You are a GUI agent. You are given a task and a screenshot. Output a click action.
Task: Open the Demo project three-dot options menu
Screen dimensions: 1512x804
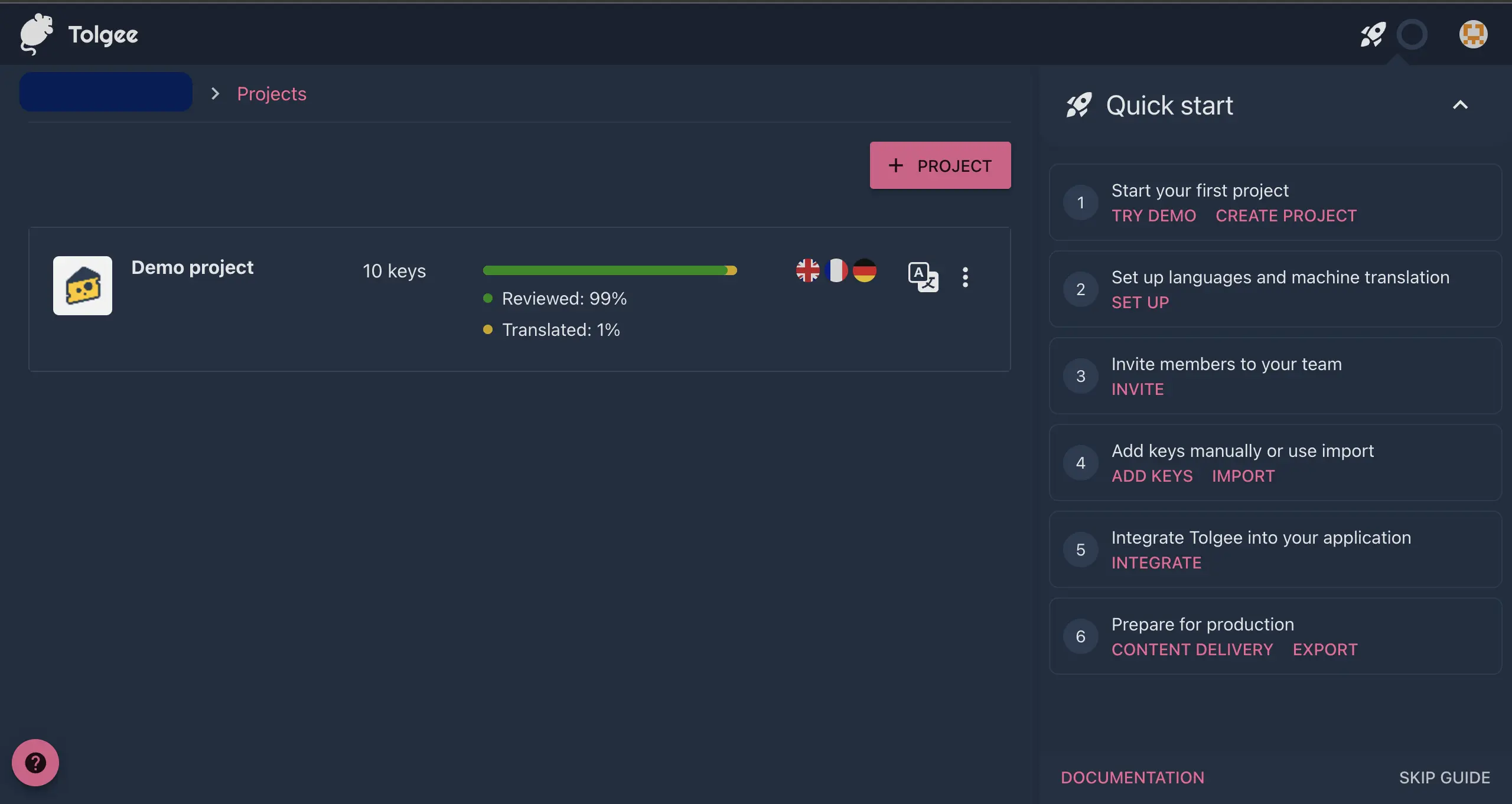click(965, 277)
